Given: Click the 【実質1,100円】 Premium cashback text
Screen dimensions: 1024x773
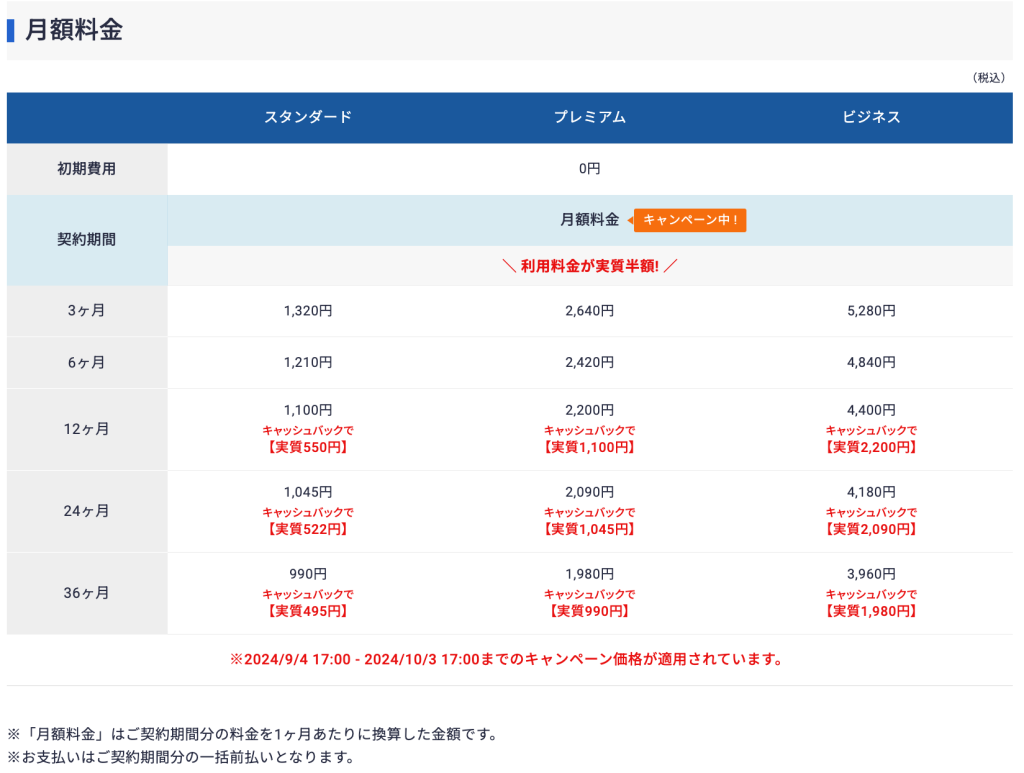Looking at the screenshot, I should (590, 446).
